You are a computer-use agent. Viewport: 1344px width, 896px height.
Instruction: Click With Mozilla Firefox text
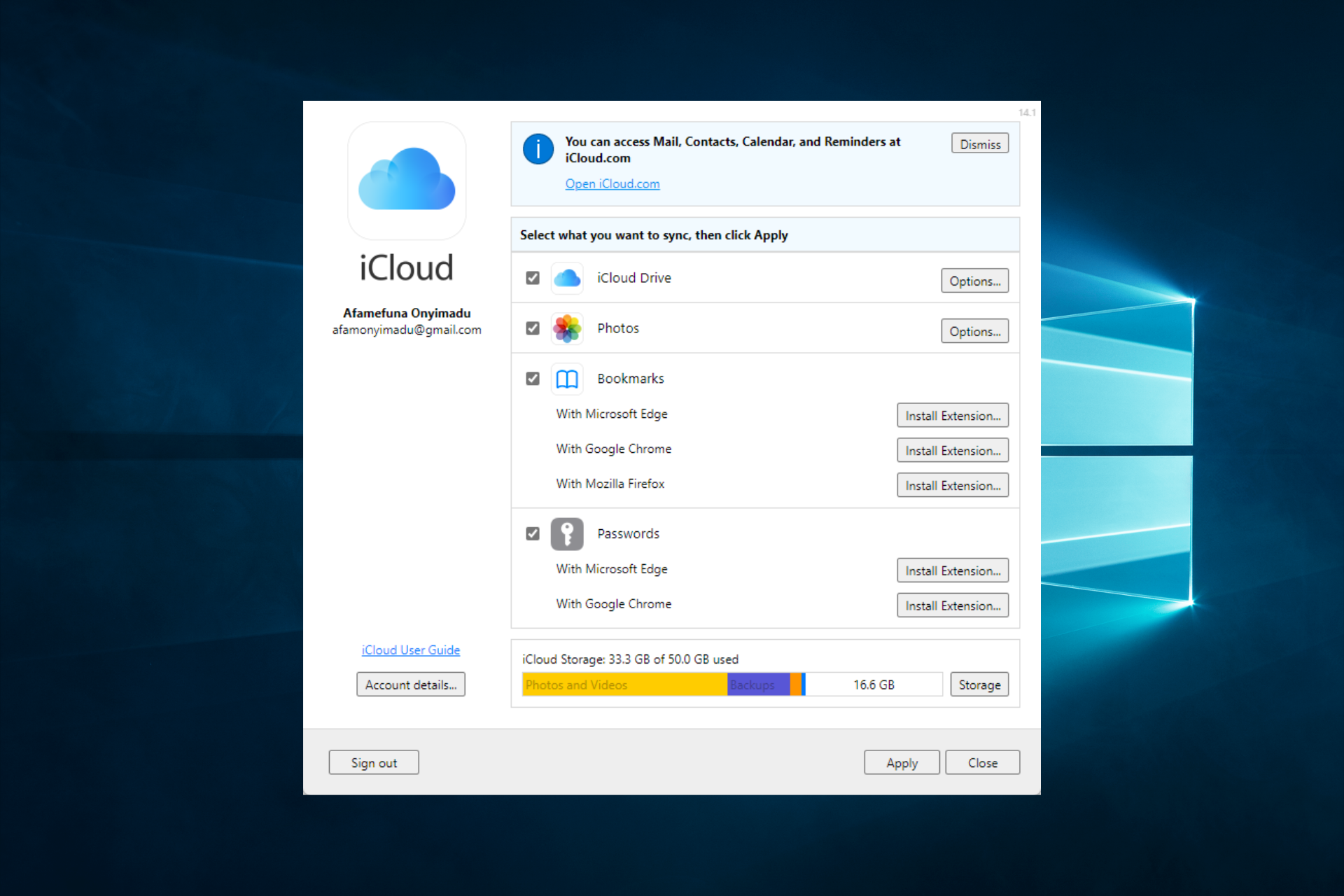click(610, 484)
